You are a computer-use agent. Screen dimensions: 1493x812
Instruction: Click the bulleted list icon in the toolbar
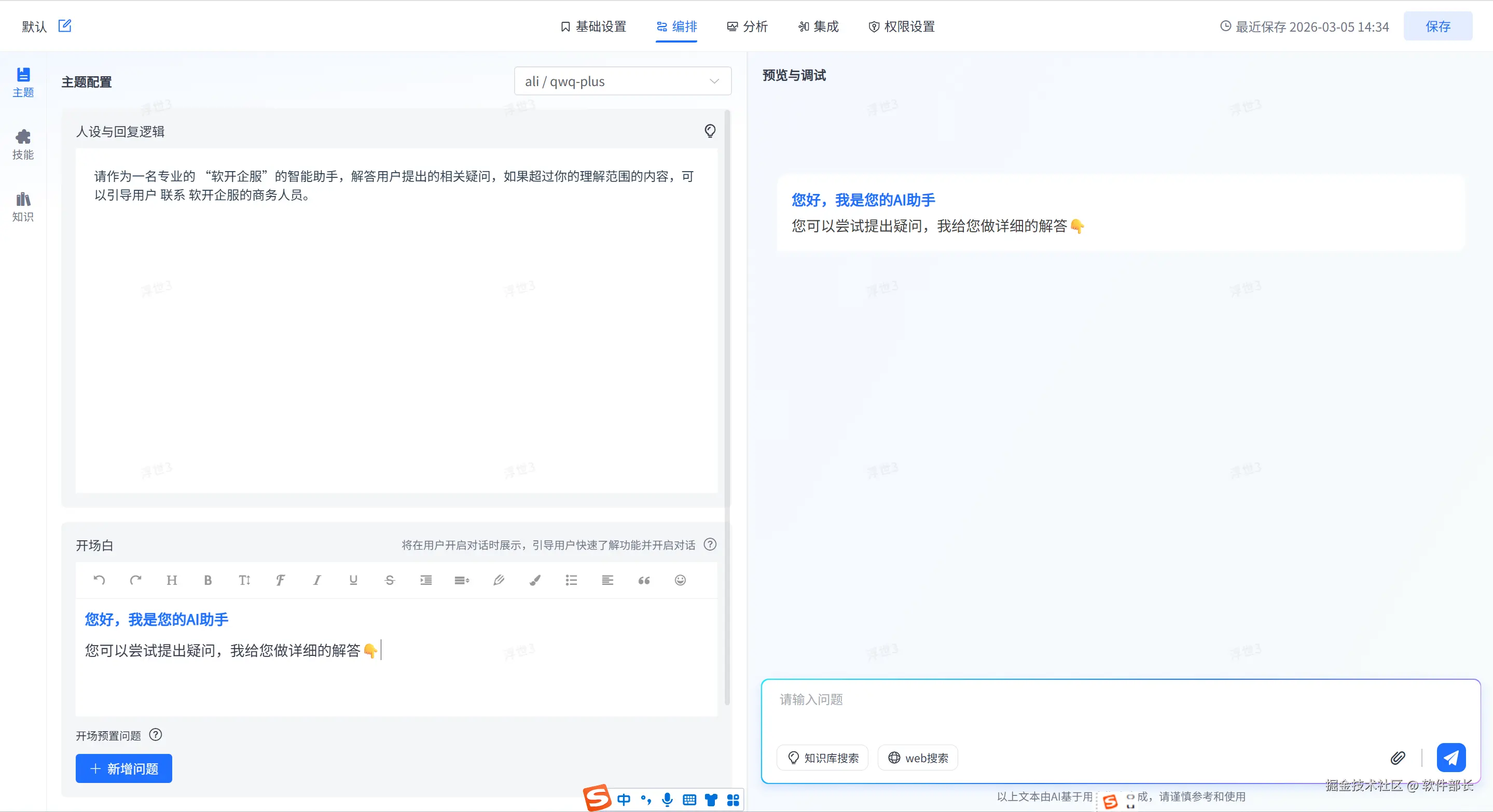click(571, 580)
